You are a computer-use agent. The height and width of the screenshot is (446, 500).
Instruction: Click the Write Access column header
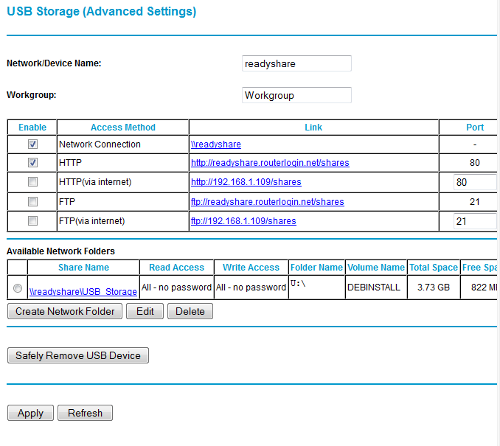coord(251,267)
